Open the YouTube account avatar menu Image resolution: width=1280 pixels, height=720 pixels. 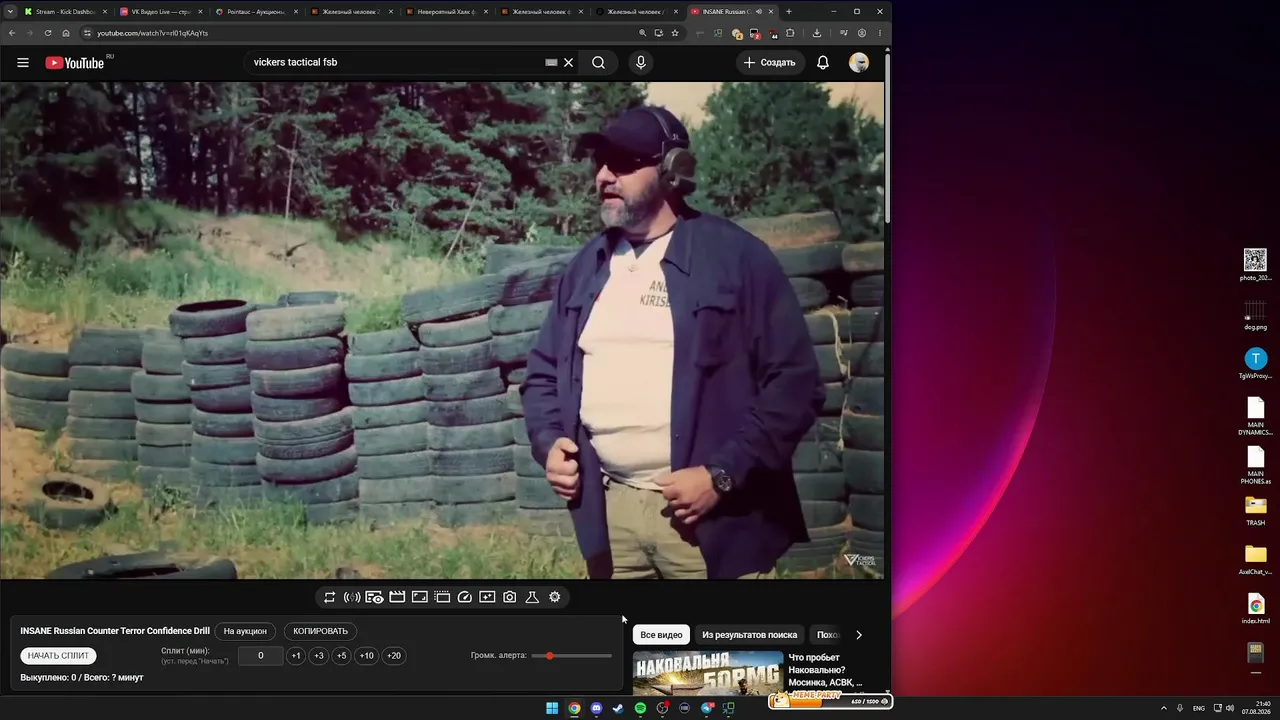tap(859, 62)
